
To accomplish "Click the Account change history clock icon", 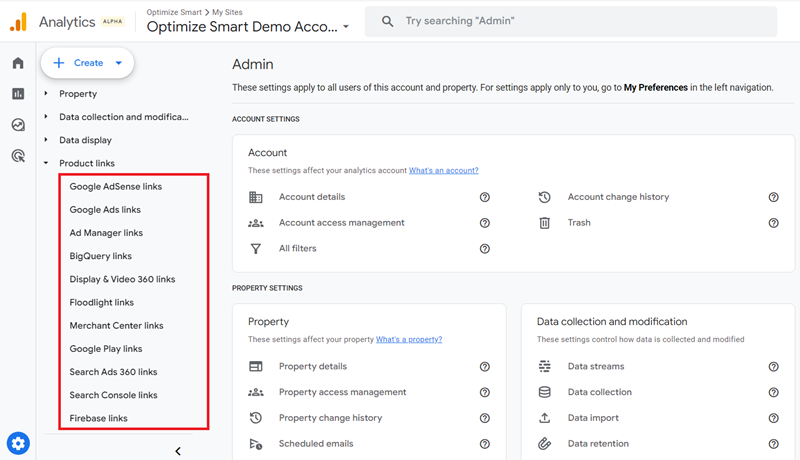I will [x=544, y=197].
